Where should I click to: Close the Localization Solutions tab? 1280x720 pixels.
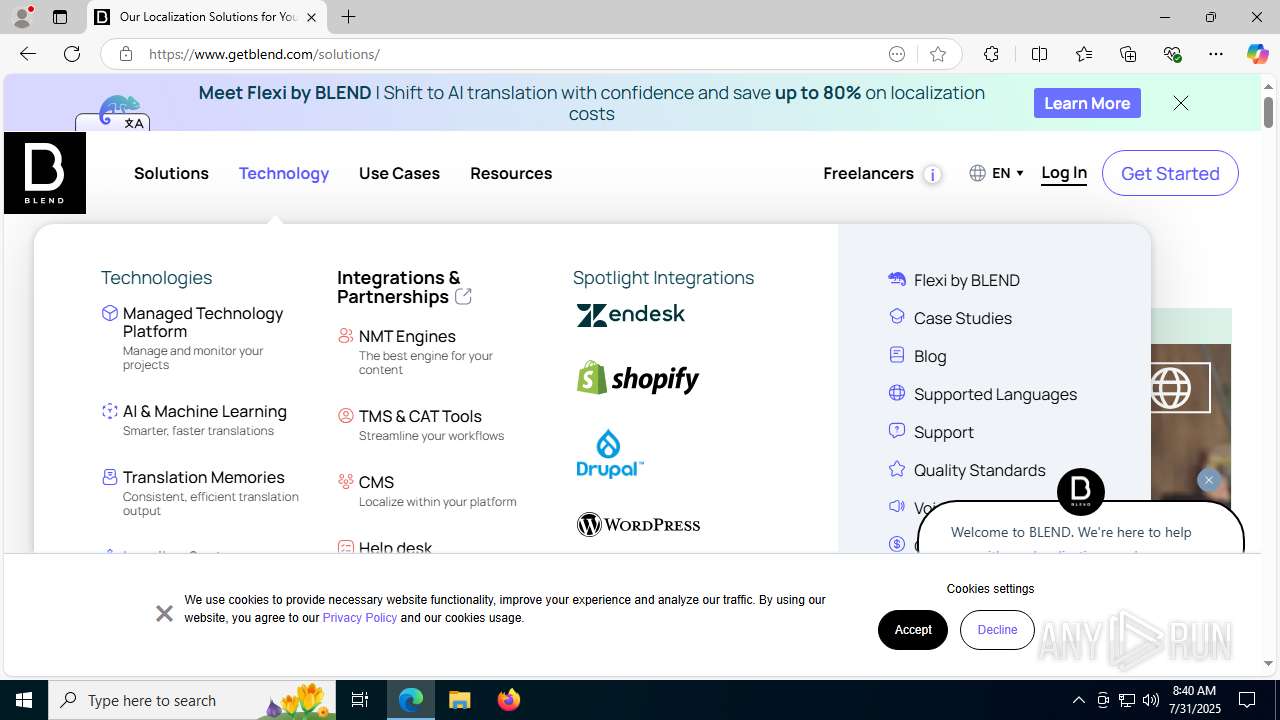pyautogui.click(x=311, y=17)
